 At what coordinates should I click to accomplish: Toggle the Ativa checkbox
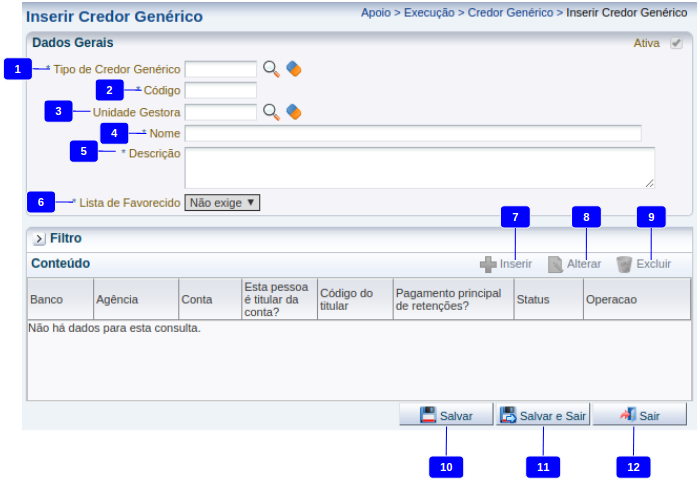click(x=677, y=44)
